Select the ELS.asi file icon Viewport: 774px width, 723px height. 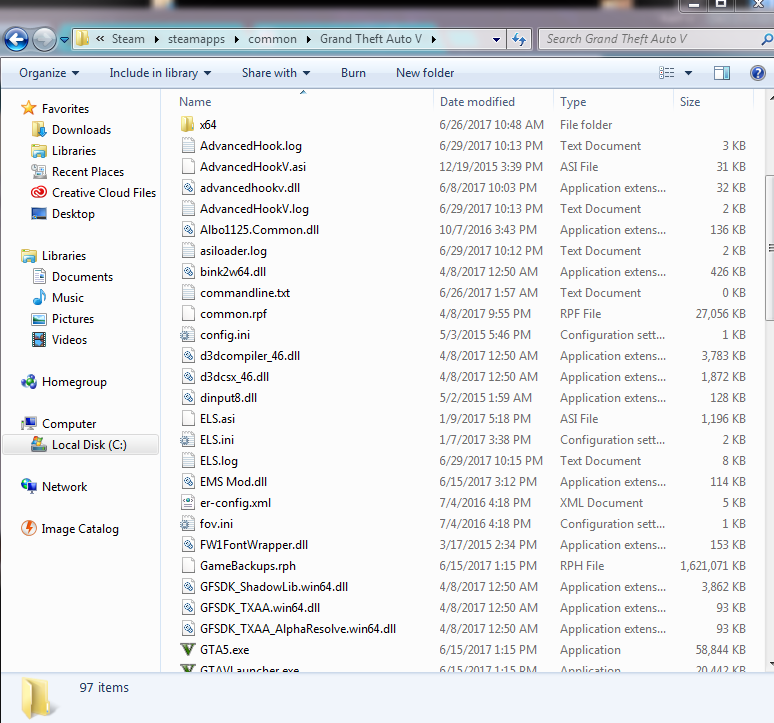pos(188,419)
